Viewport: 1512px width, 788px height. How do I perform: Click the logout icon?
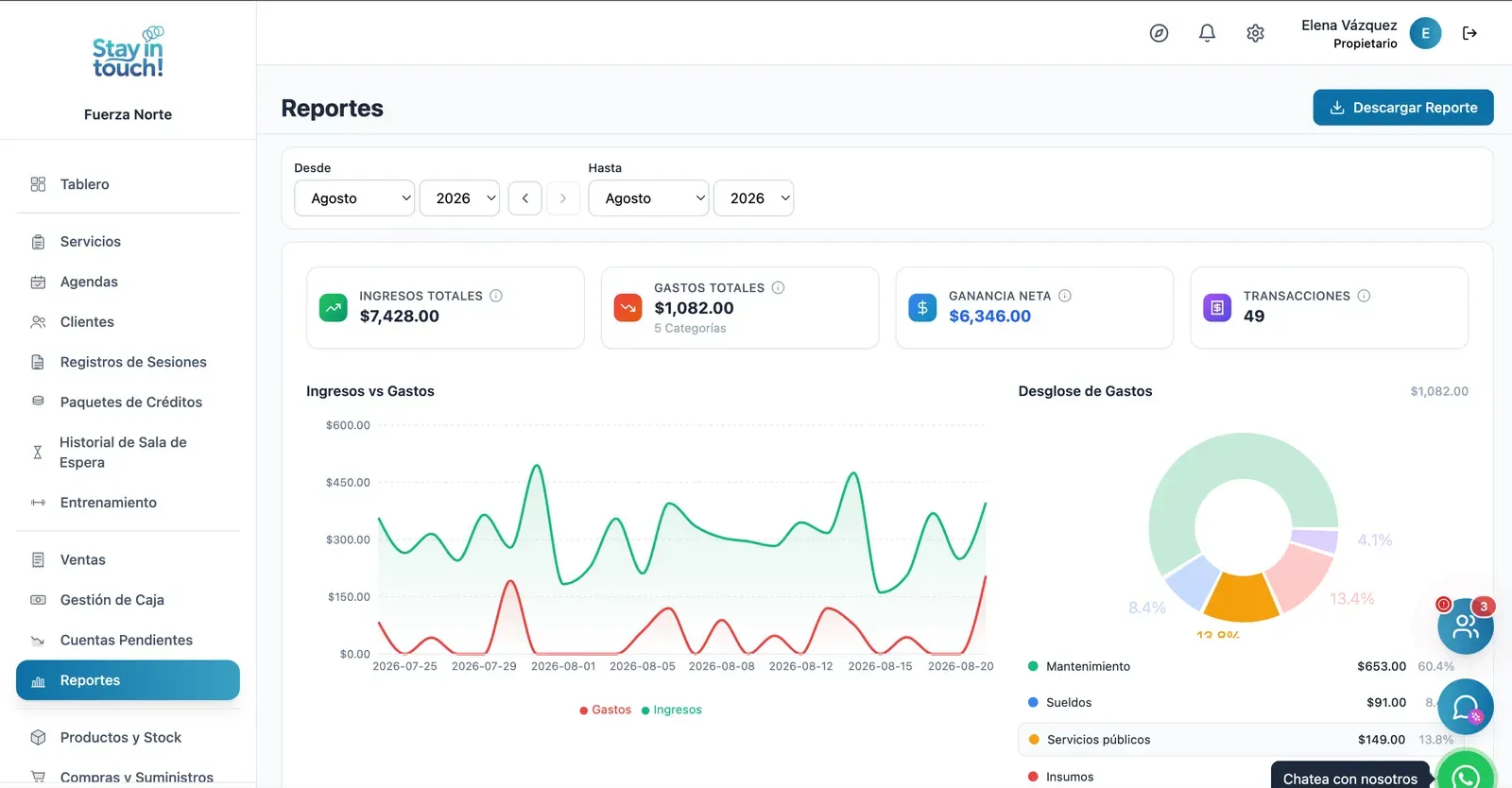tap(1469, 33)
